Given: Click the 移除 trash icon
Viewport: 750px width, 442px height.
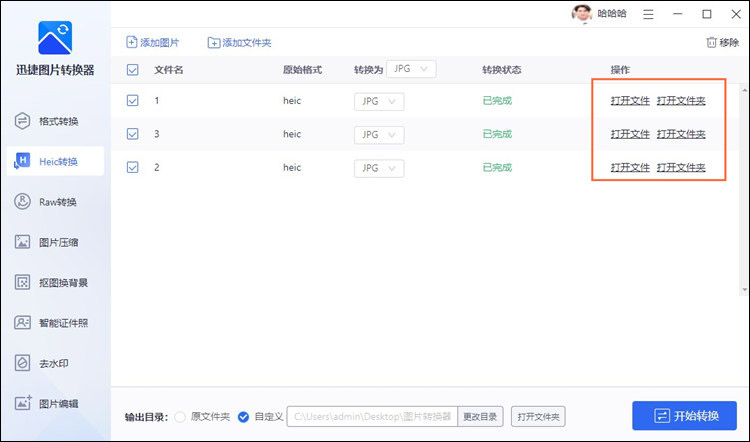Looking at the screenshot, I should pyautogui.click(x=711, y=43).
